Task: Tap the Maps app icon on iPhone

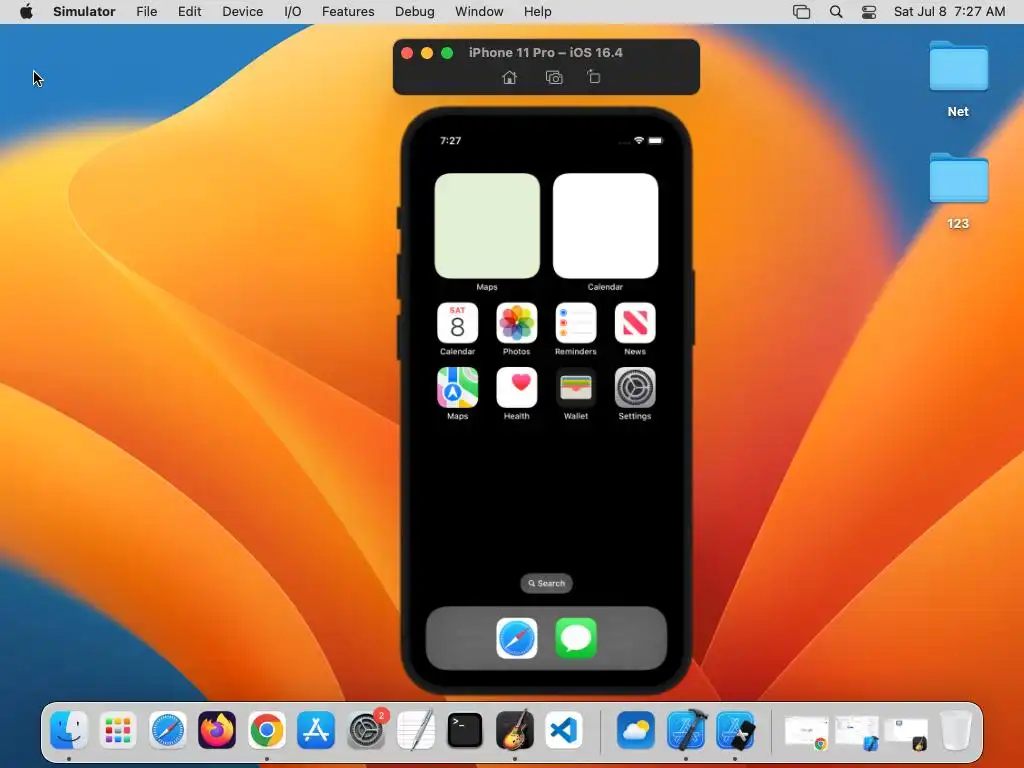Action: tap(457, 387)
